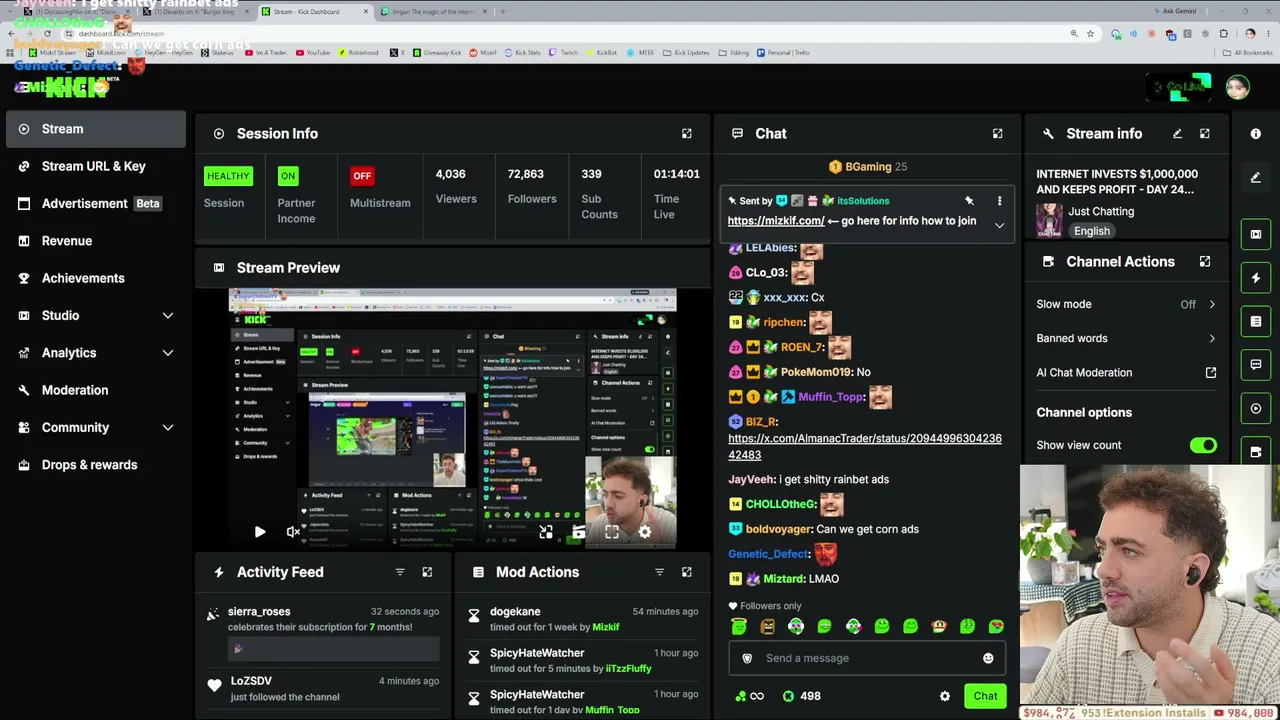The height and width of the screenshot is (720, 1280).
Task: Click the OFF Multistream badge
Action: click(x=362, y=176)
